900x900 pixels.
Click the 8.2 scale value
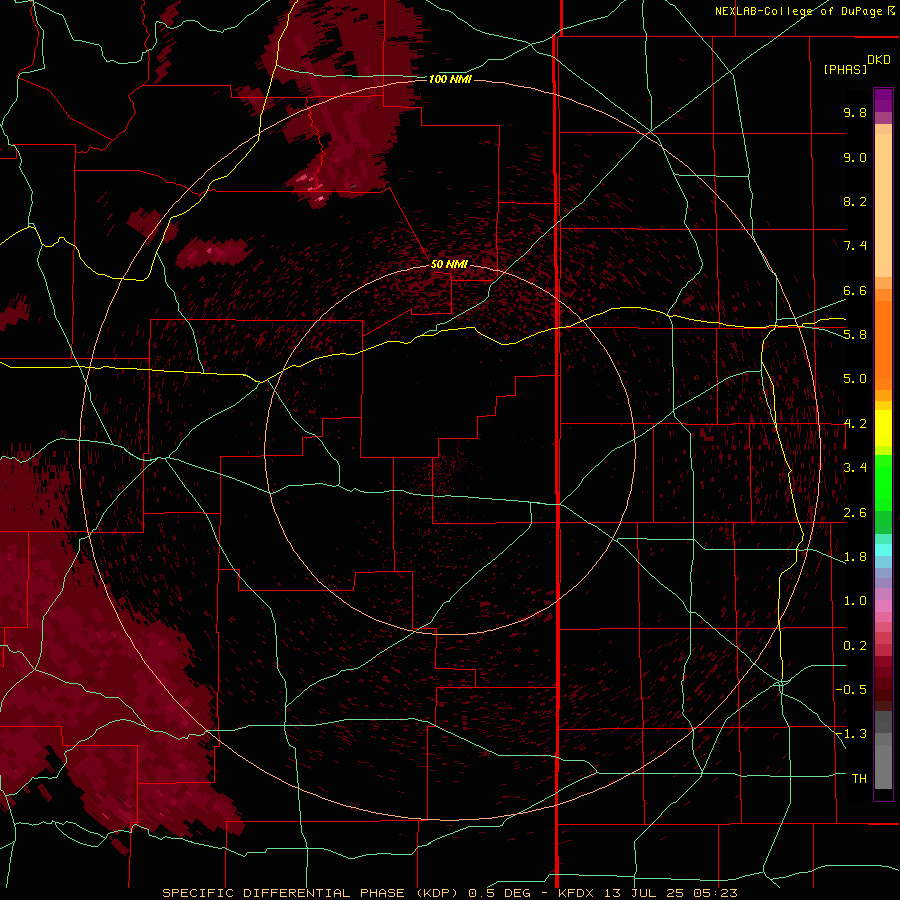click(855, 201)
